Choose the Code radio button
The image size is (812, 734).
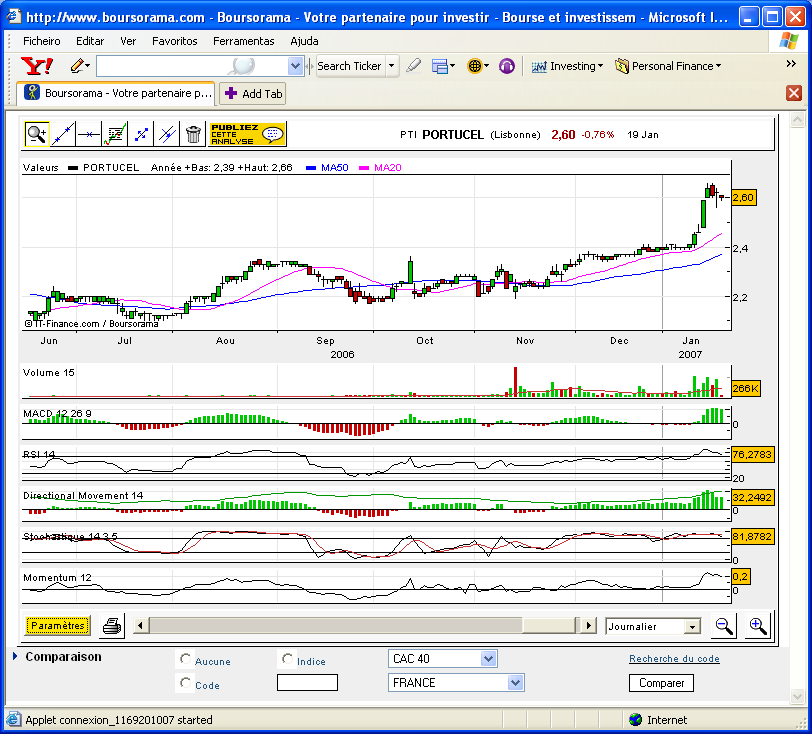click(185, 683)
